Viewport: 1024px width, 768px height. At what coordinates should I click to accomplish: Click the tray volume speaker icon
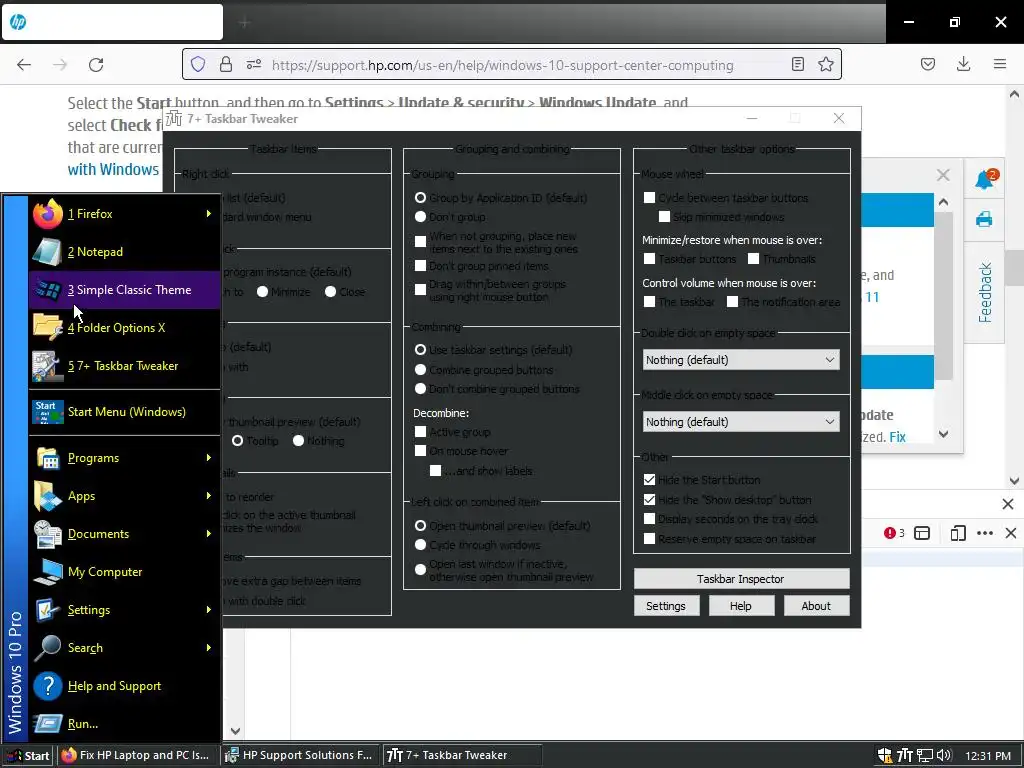click(944, 756)
